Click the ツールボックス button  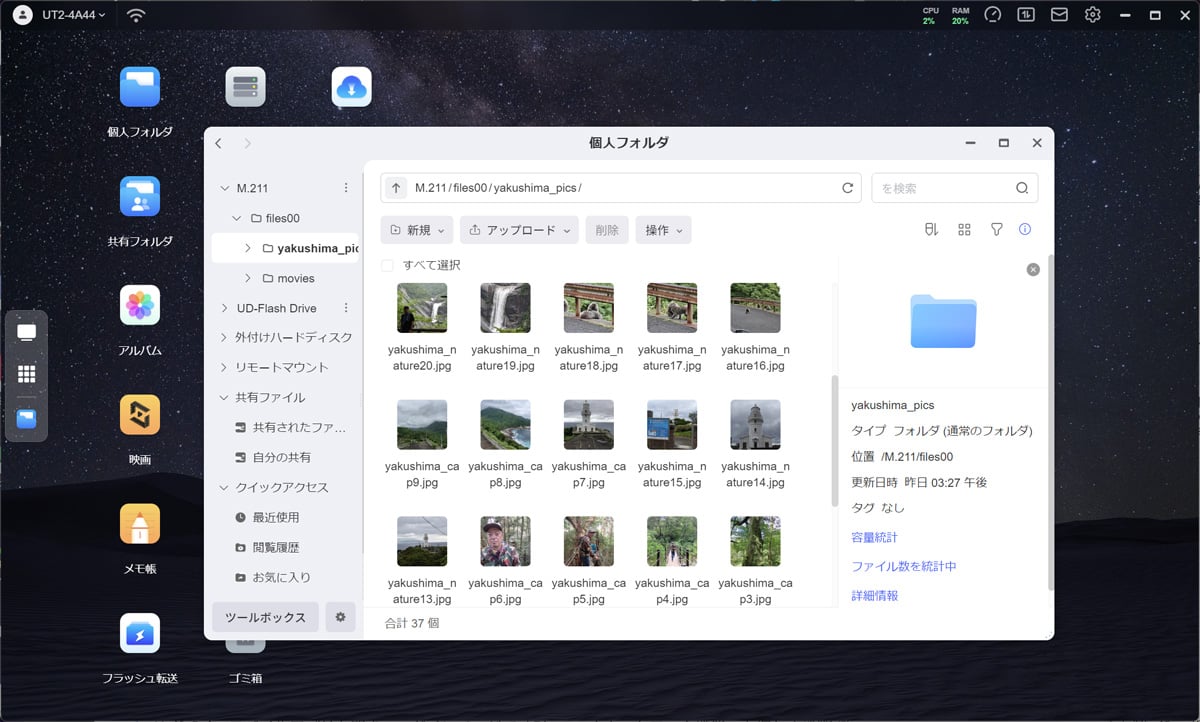coord(265,617)
